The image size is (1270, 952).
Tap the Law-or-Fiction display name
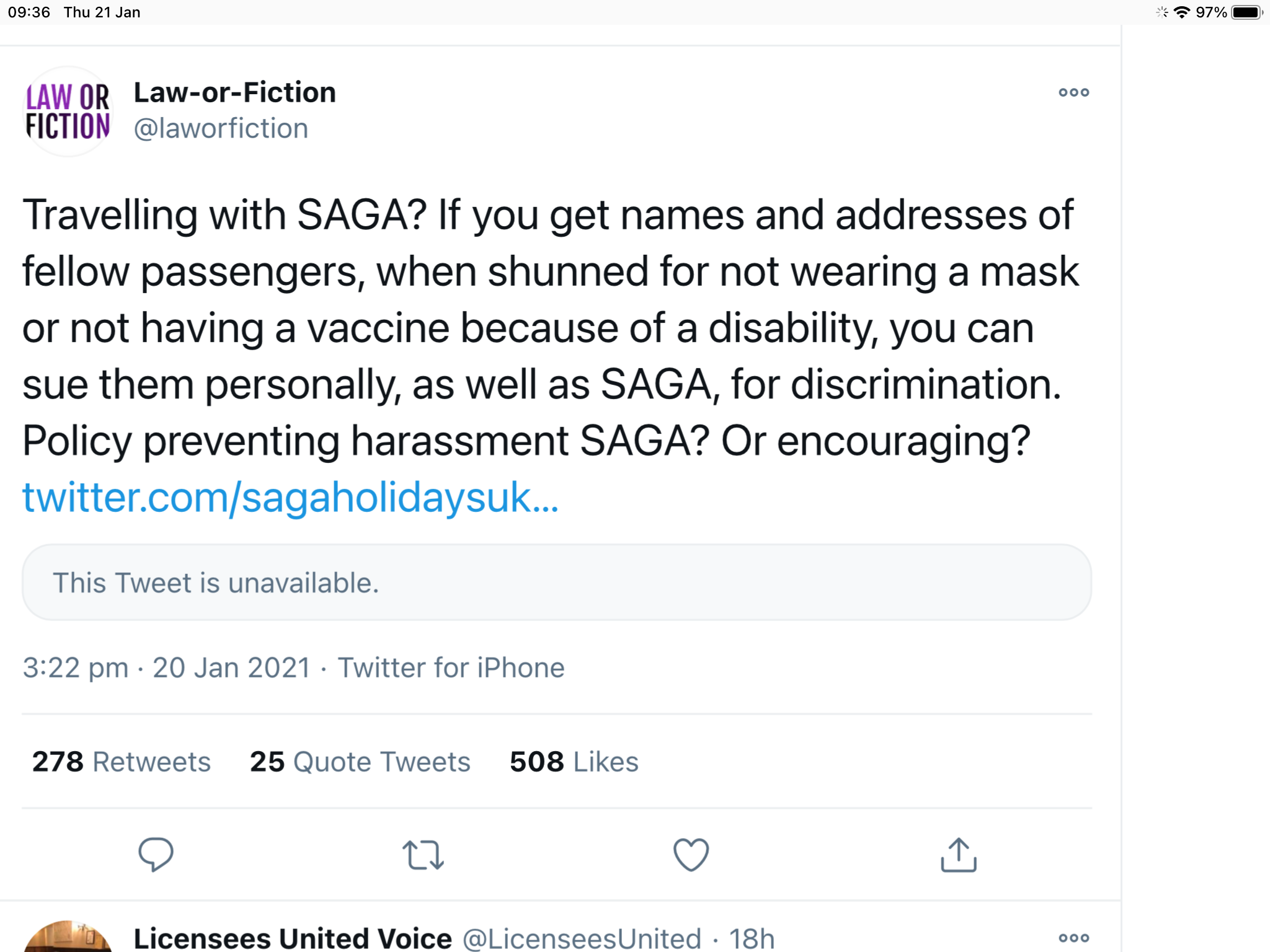[x=235, y=92]
